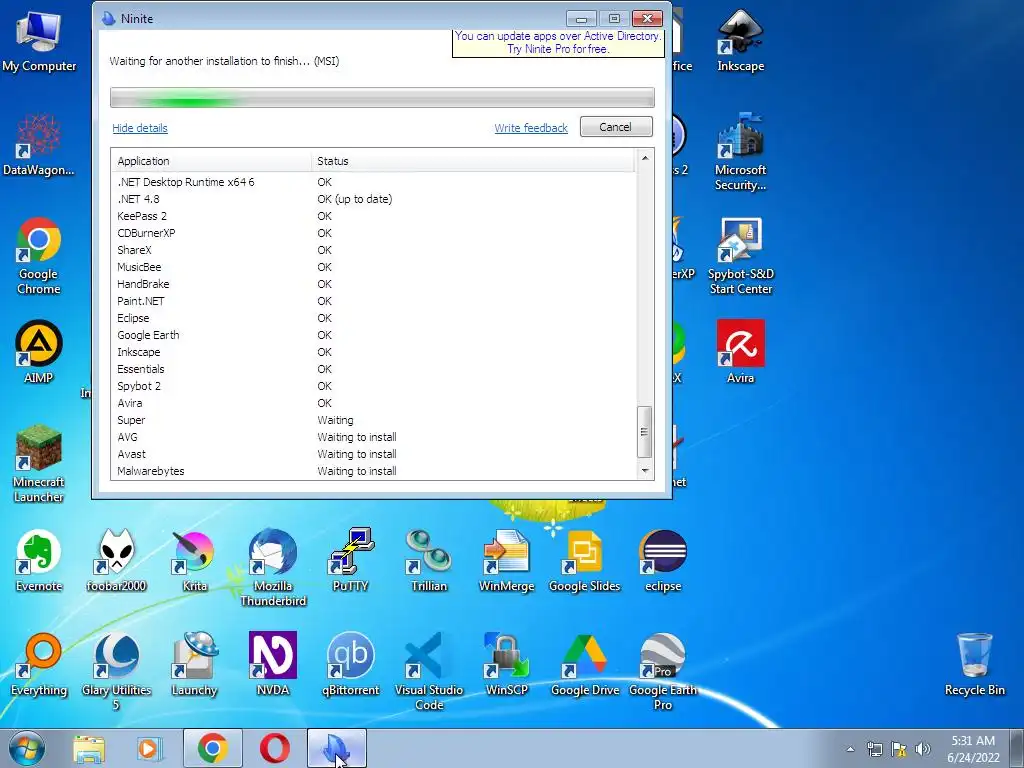
Task: Open the volume control tray icon
Action: (x=922, y=749)
